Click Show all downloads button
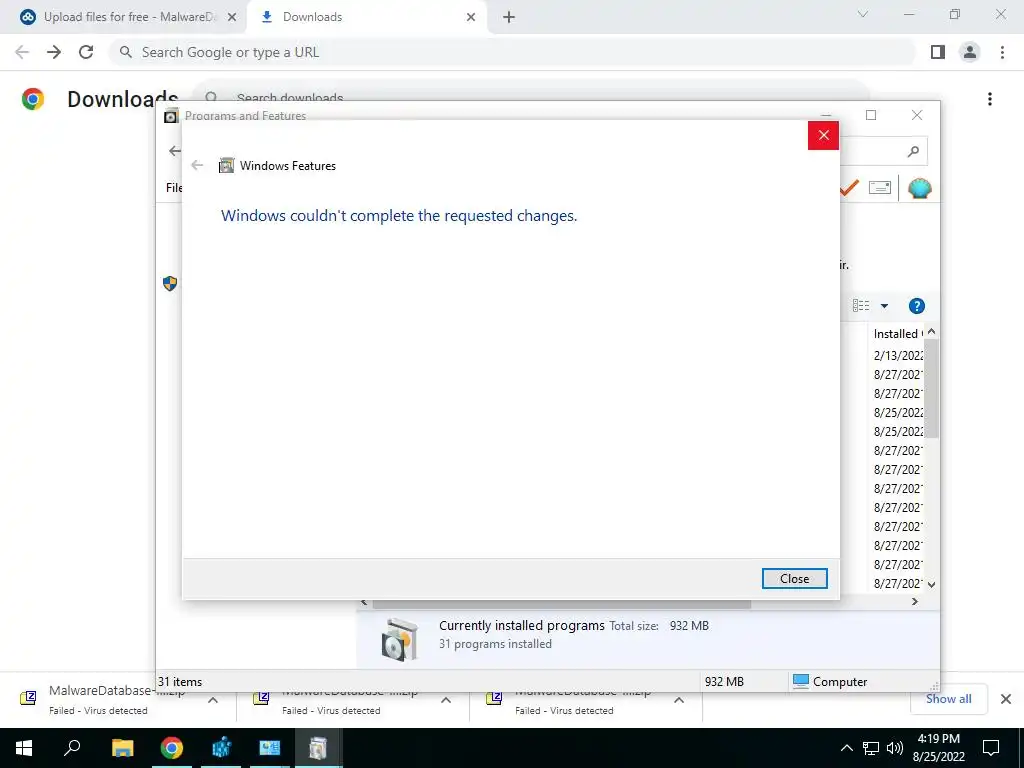1024x768 pixels. click(948, 699)
